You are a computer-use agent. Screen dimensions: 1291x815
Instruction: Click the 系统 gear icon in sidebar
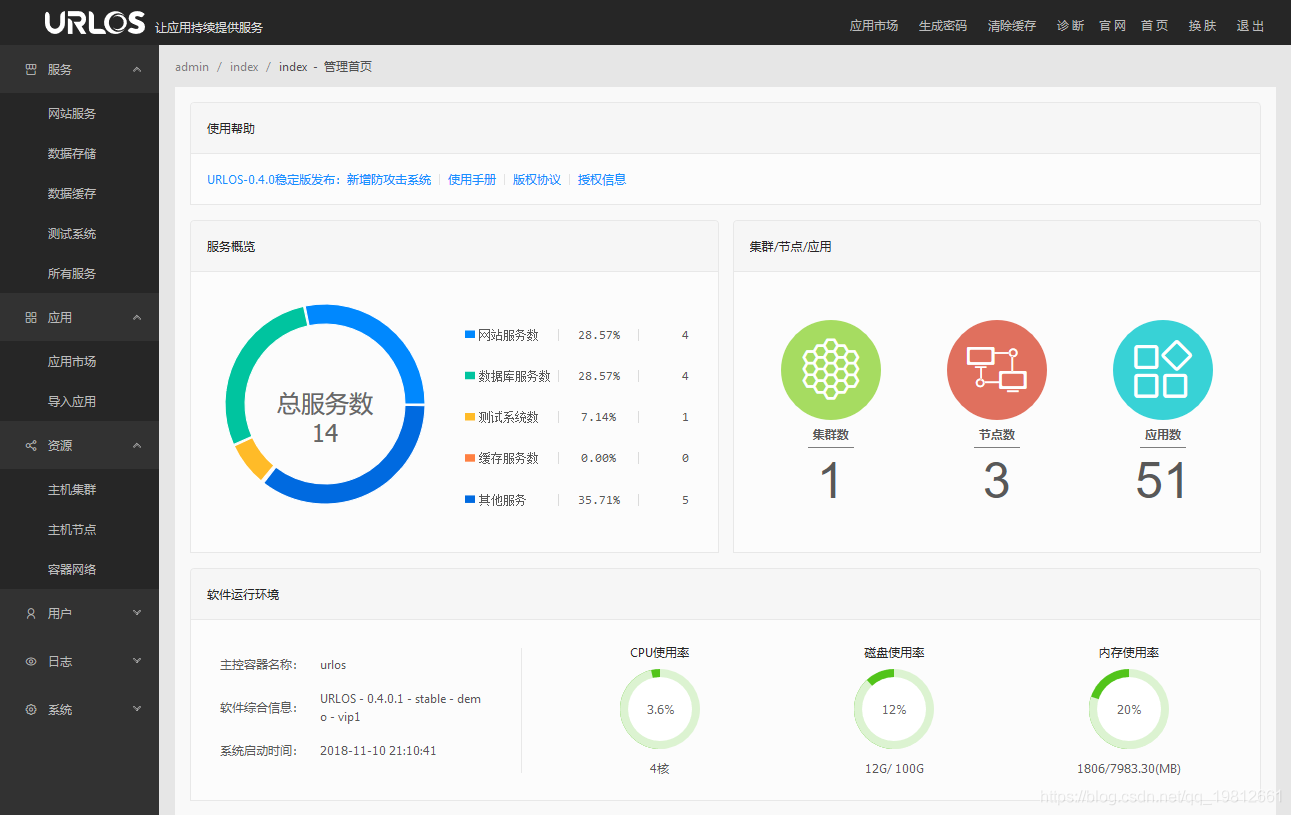point(31,709)
